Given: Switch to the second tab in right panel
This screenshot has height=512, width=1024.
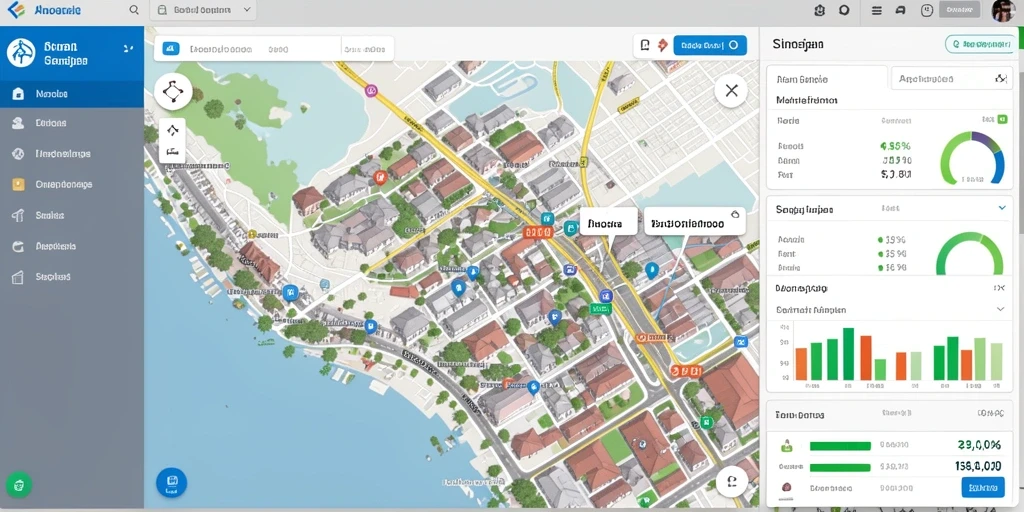Looking at the screenshot, I should click(952, 78).
